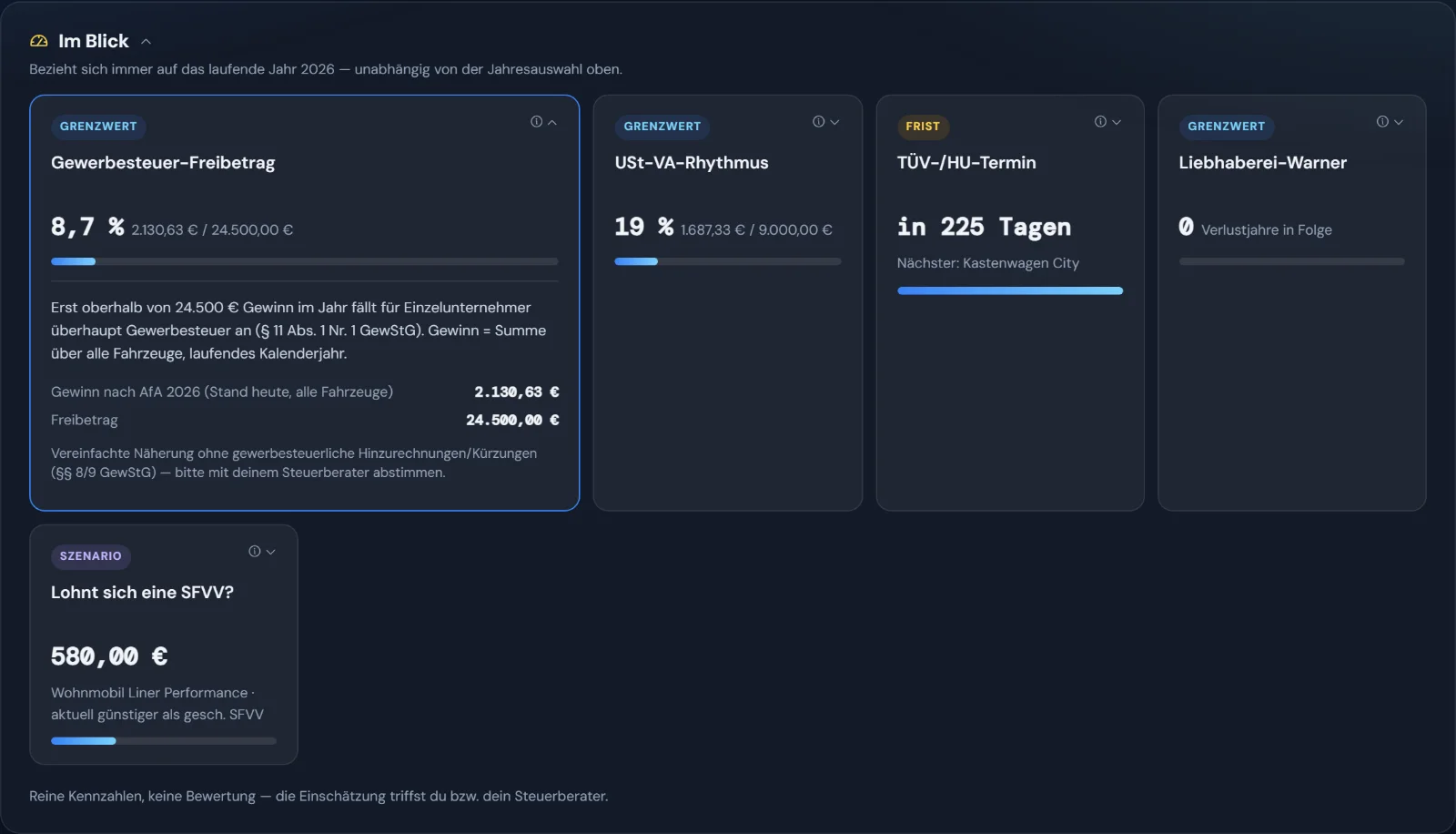Click the SZENARIO badge
This screenshot has height=834, width=1456.
(91, 556)
